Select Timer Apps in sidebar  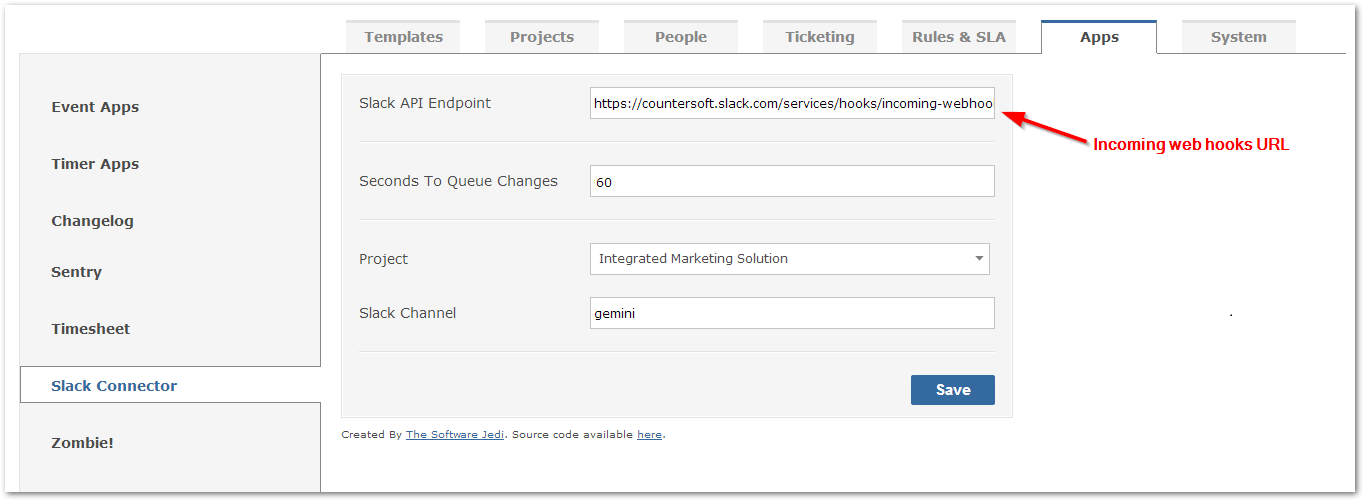click(x=95, y=164)
